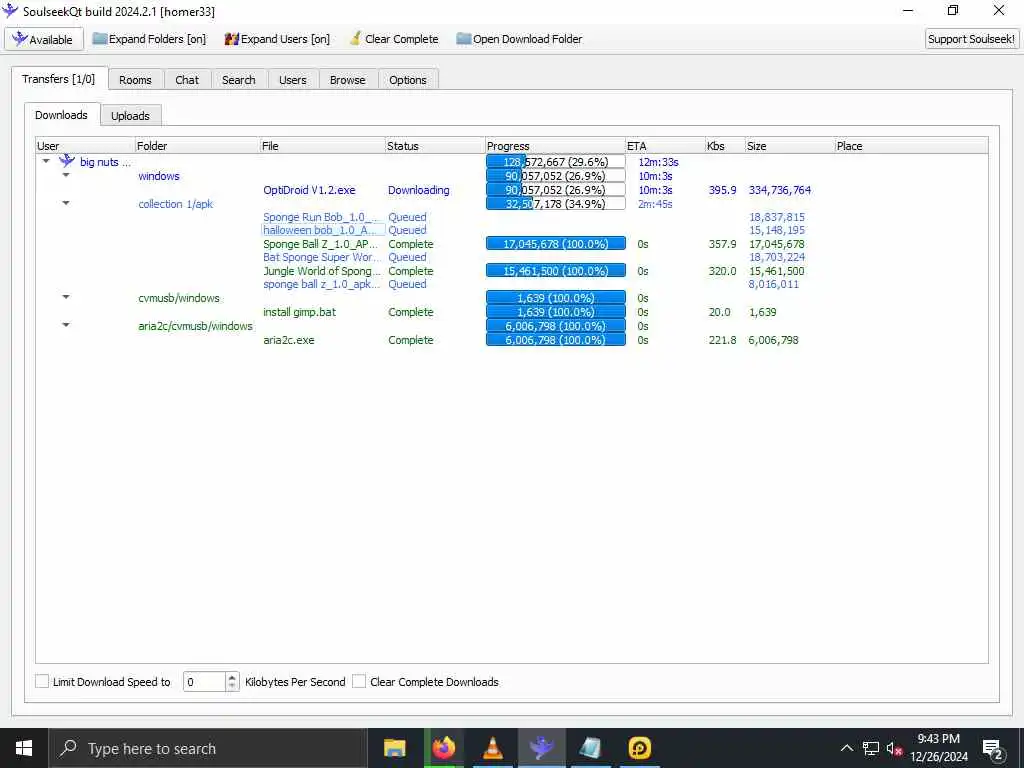Click the network icon in system tray

(871, 748)
